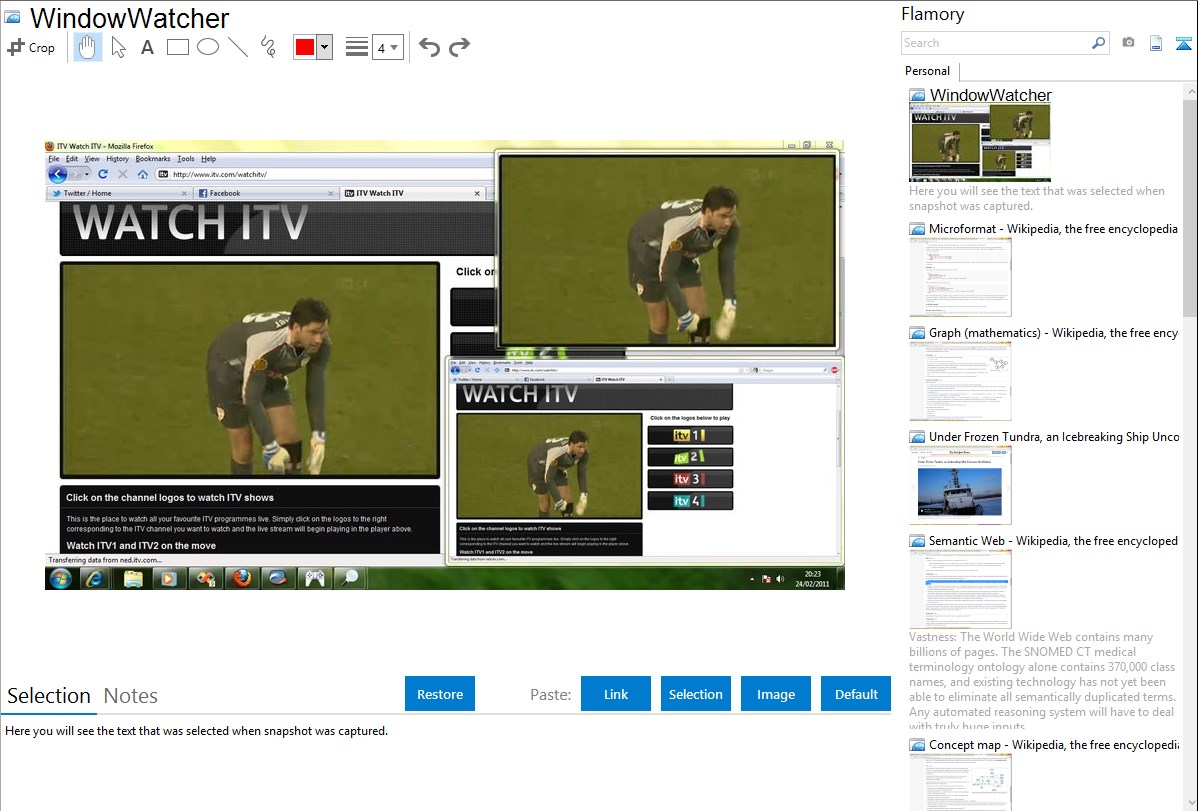
Task: Open line width dropdown showing 4
Action: coord(387,47)
